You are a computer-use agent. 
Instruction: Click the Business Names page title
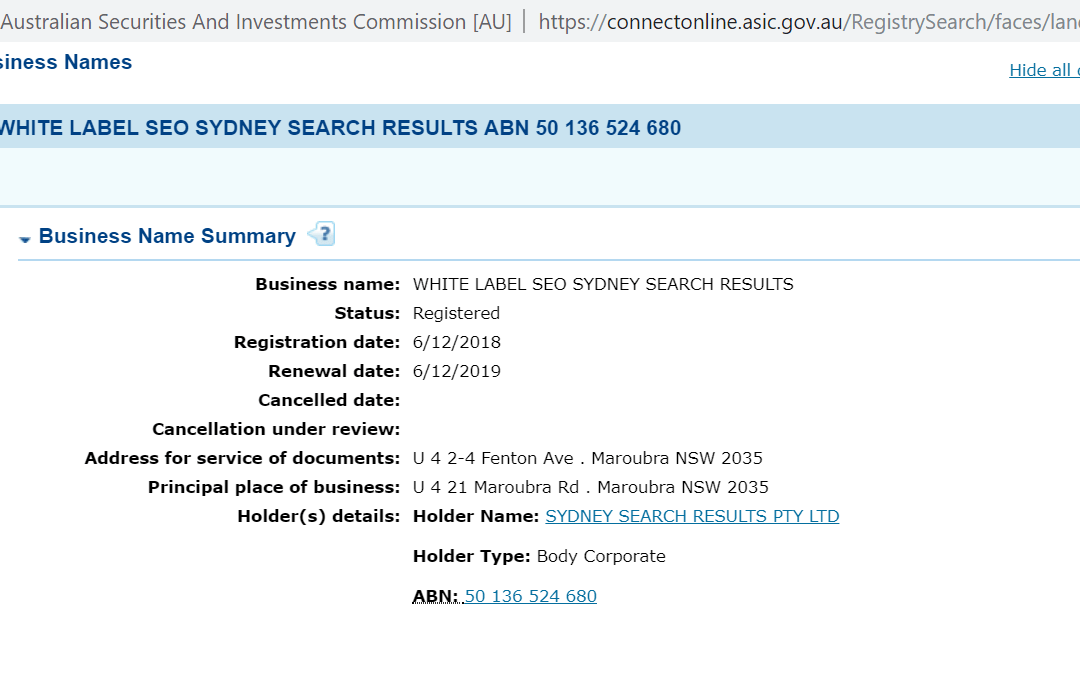[x=66, y=62]
